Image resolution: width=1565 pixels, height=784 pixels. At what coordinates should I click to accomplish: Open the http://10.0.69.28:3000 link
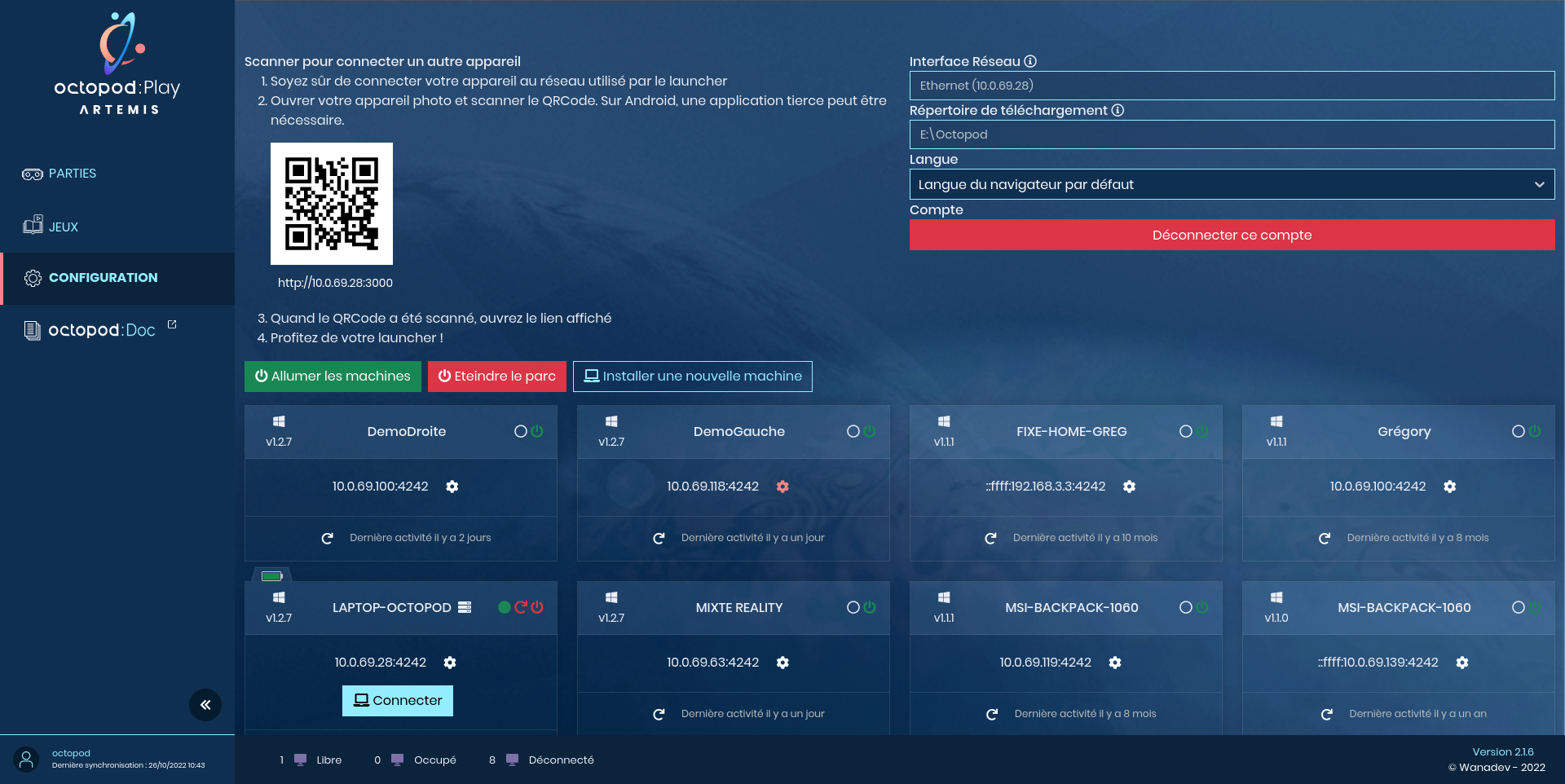click(x=335, y=283)
